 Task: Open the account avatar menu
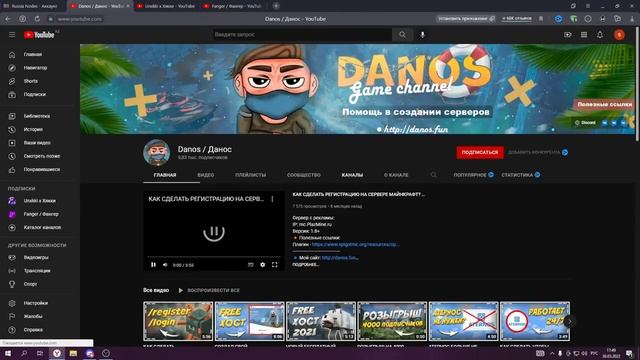[619, 35]
